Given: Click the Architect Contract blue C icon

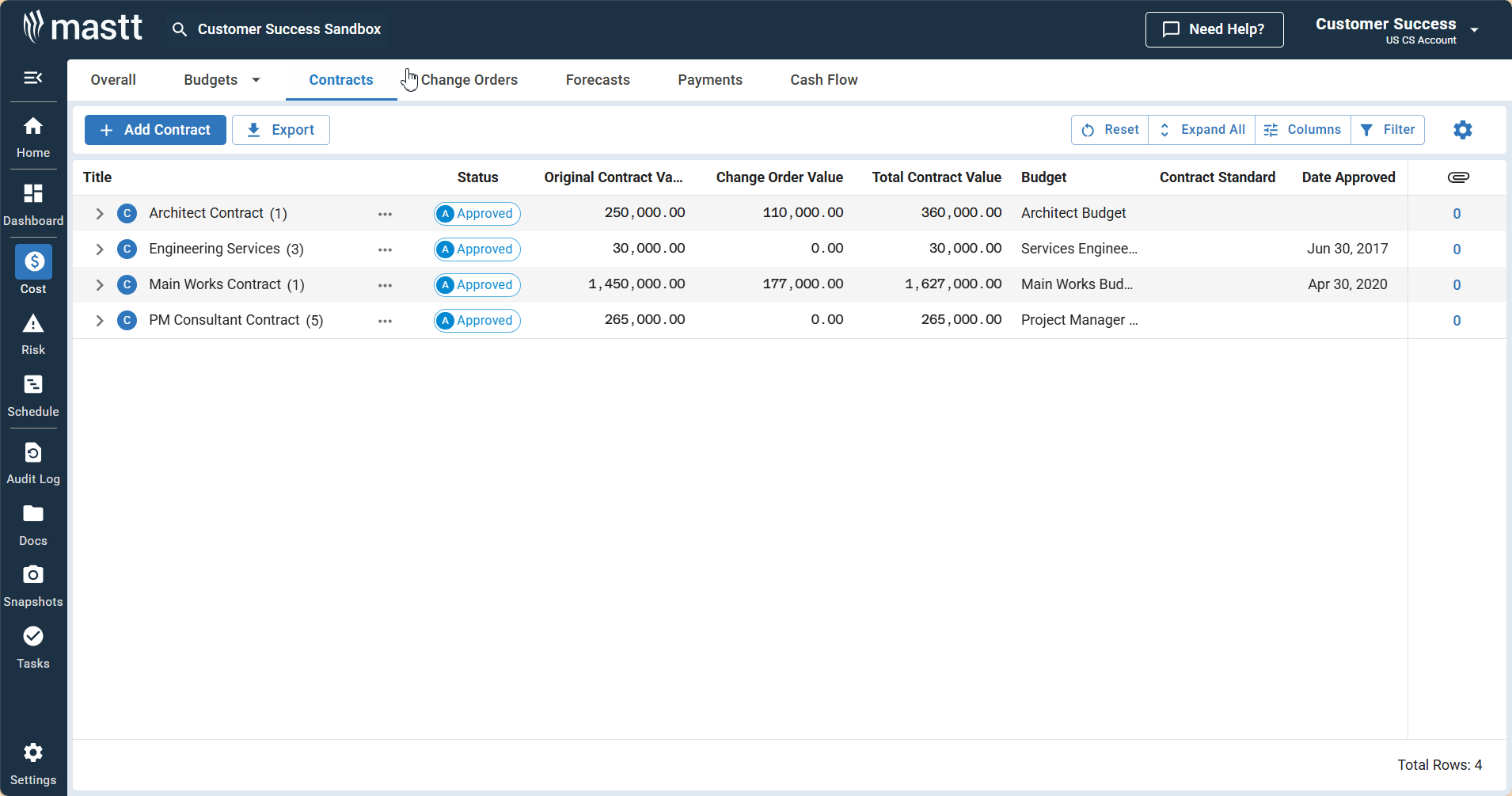Looking at the screenshot, I should pyautogui.click(x=127, y=213).
